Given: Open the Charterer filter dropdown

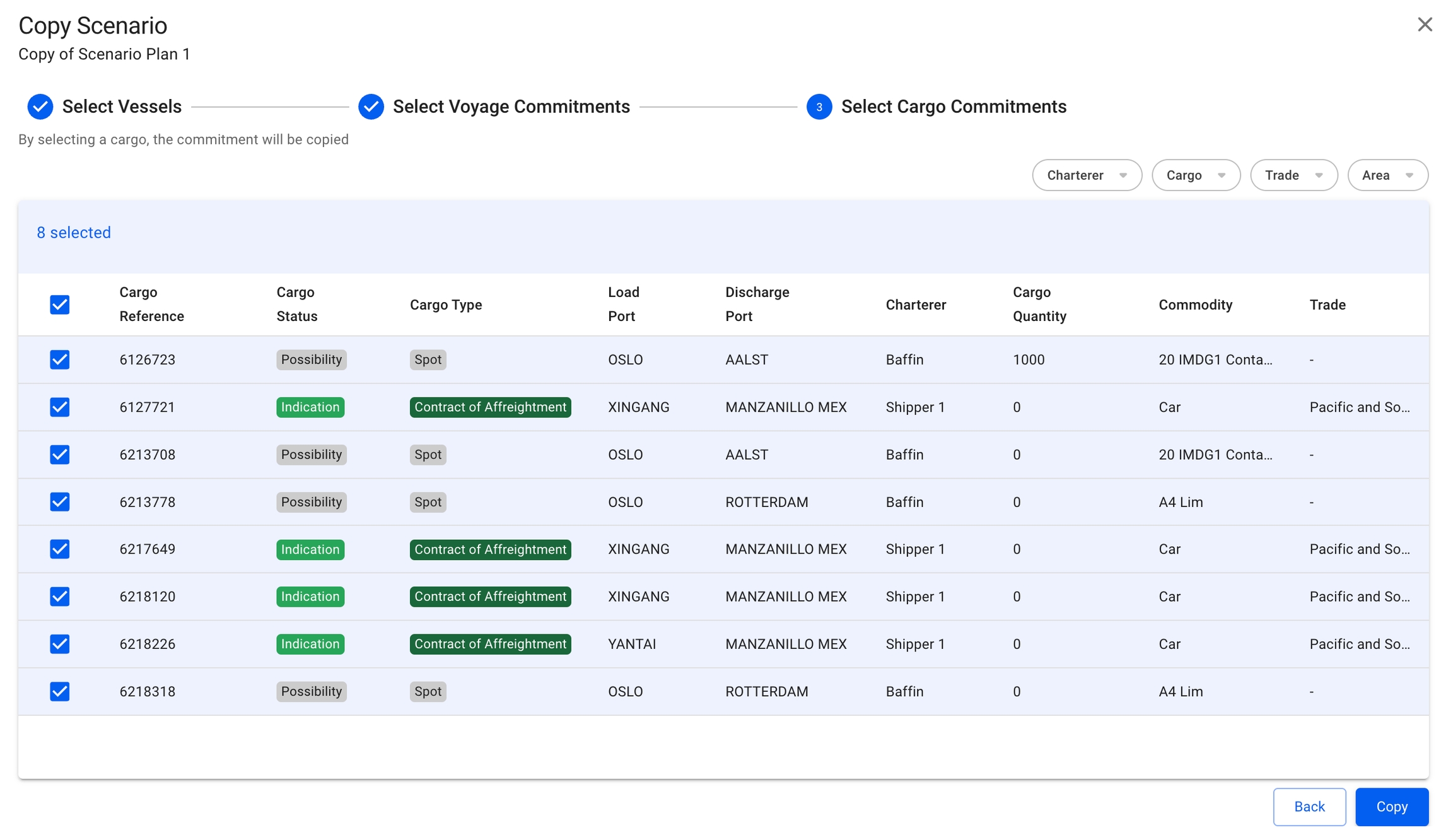Looking at the screenshot, I should click(1087, 175).
